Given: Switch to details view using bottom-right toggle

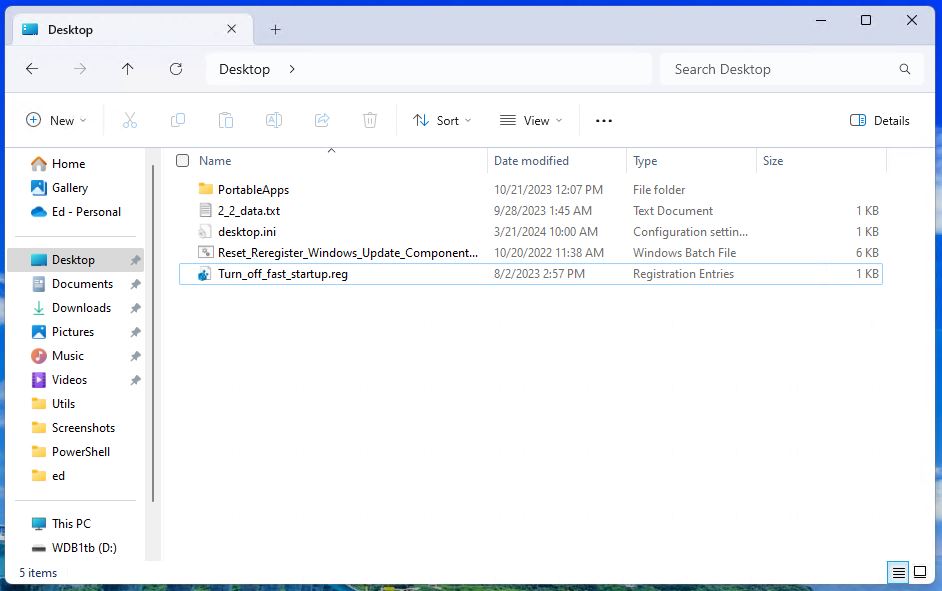Looking at the screenshot, I should (x=919, y=572).
